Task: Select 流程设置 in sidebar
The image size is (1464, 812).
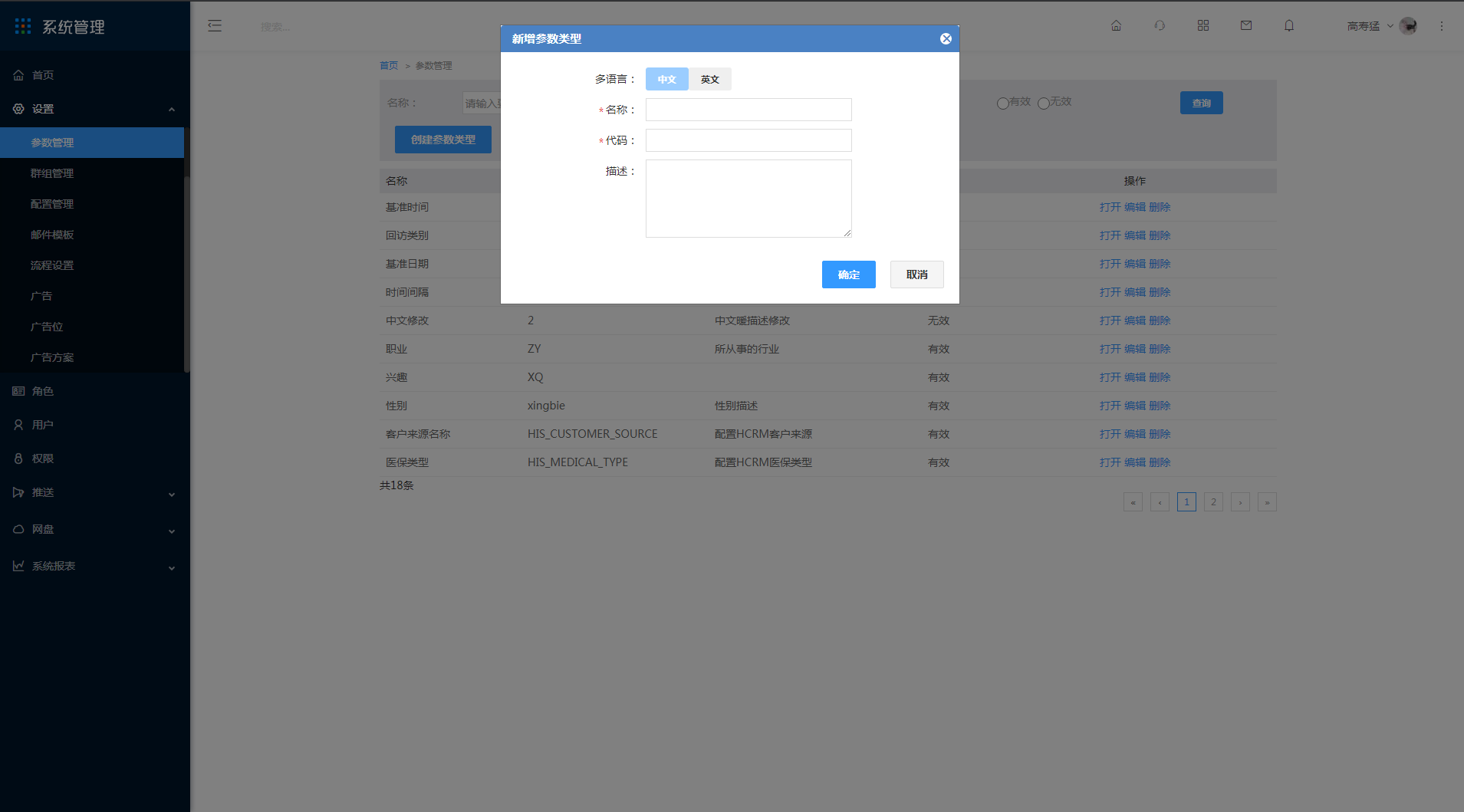Action: pos(92,265)
